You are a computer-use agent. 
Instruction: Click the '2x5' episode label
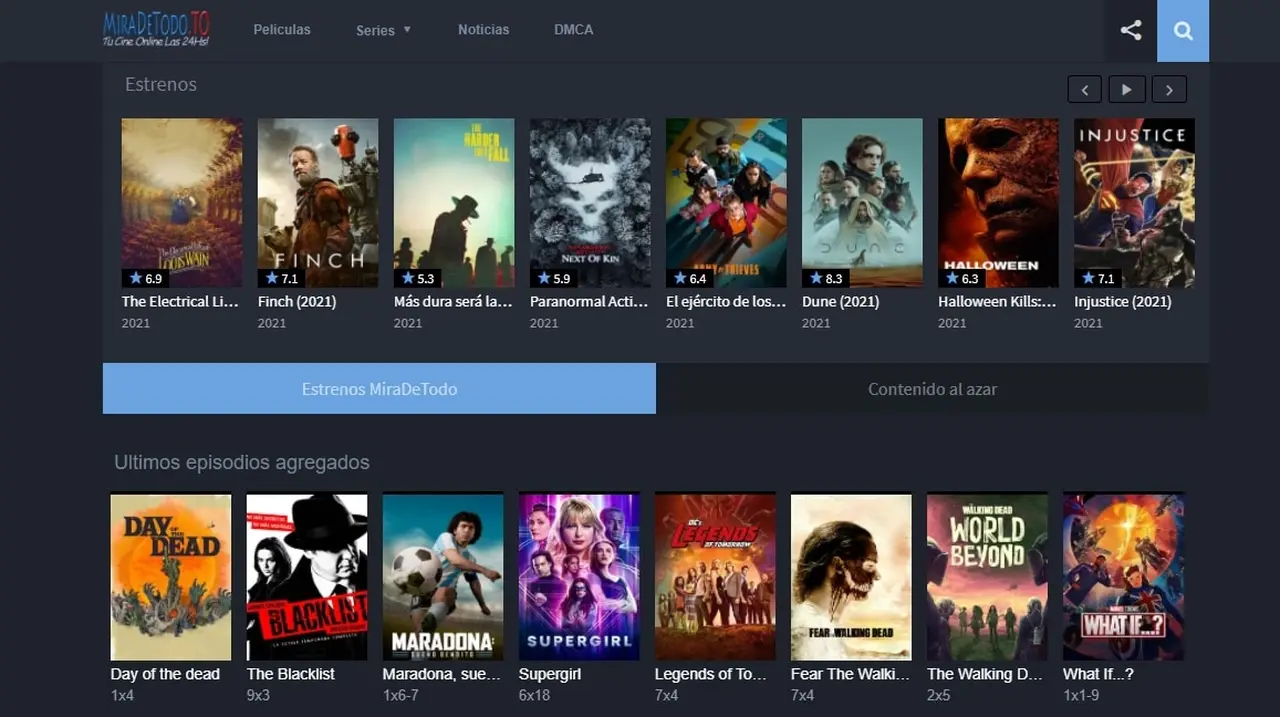[x=938, y=695]
